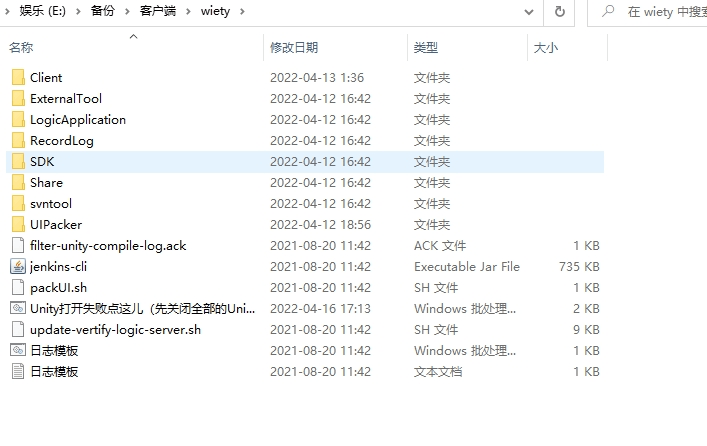Select the UIPacker name text
Screen dimensions: 707x446
coord(56,225)
